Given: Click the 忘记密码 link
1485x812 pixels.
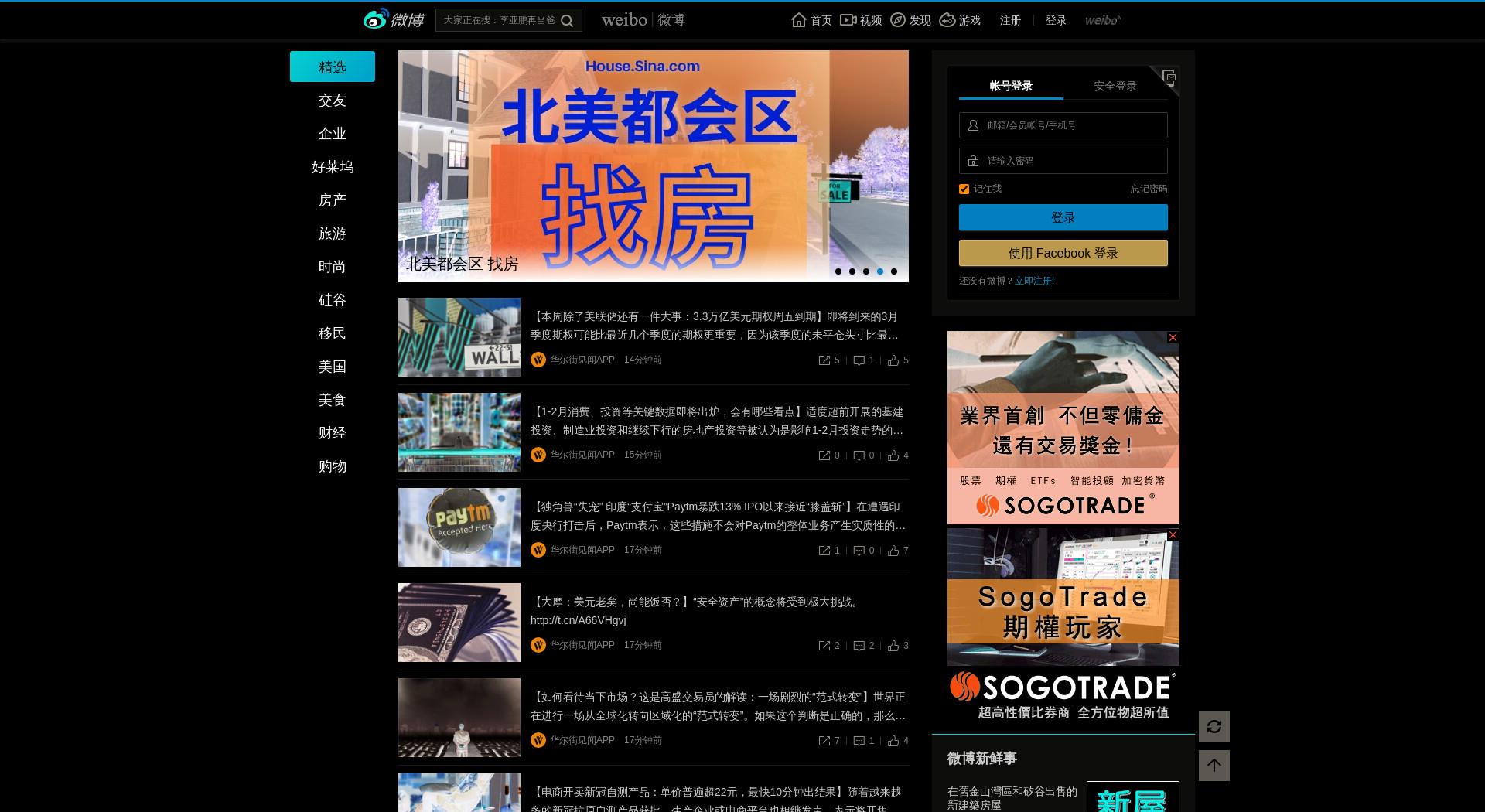Looking at the screenshot, I should pos(1149,189).
